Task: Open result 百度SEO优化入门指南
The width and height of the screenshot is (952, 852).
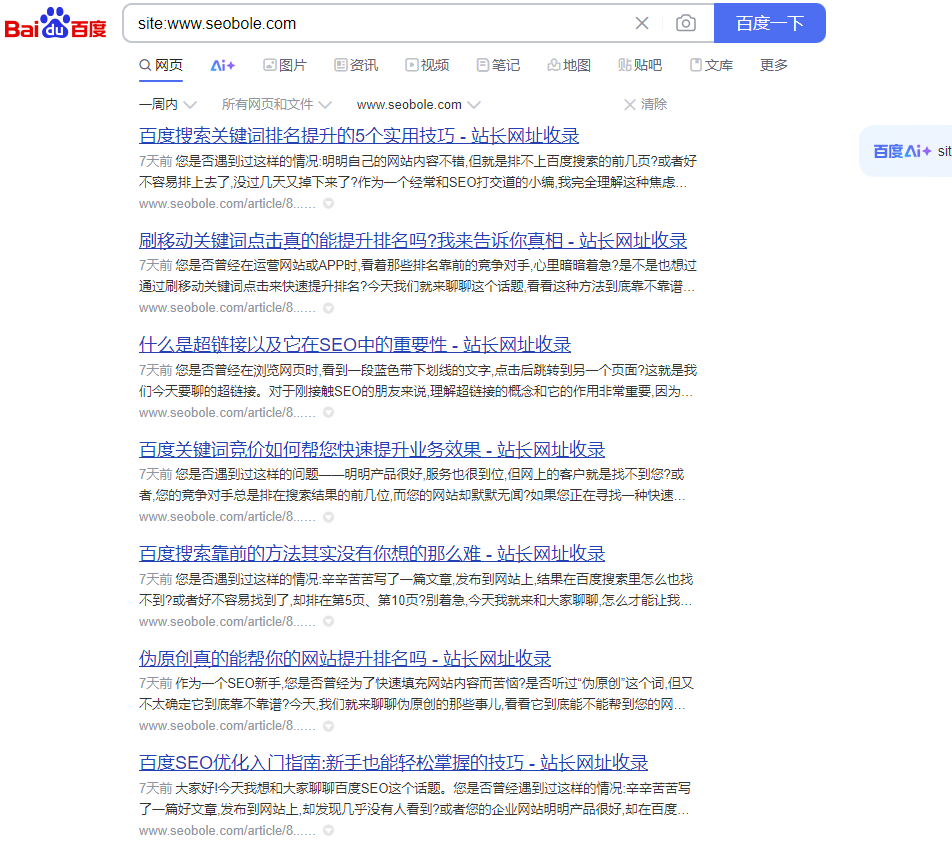Action: [x=393, y=763]
